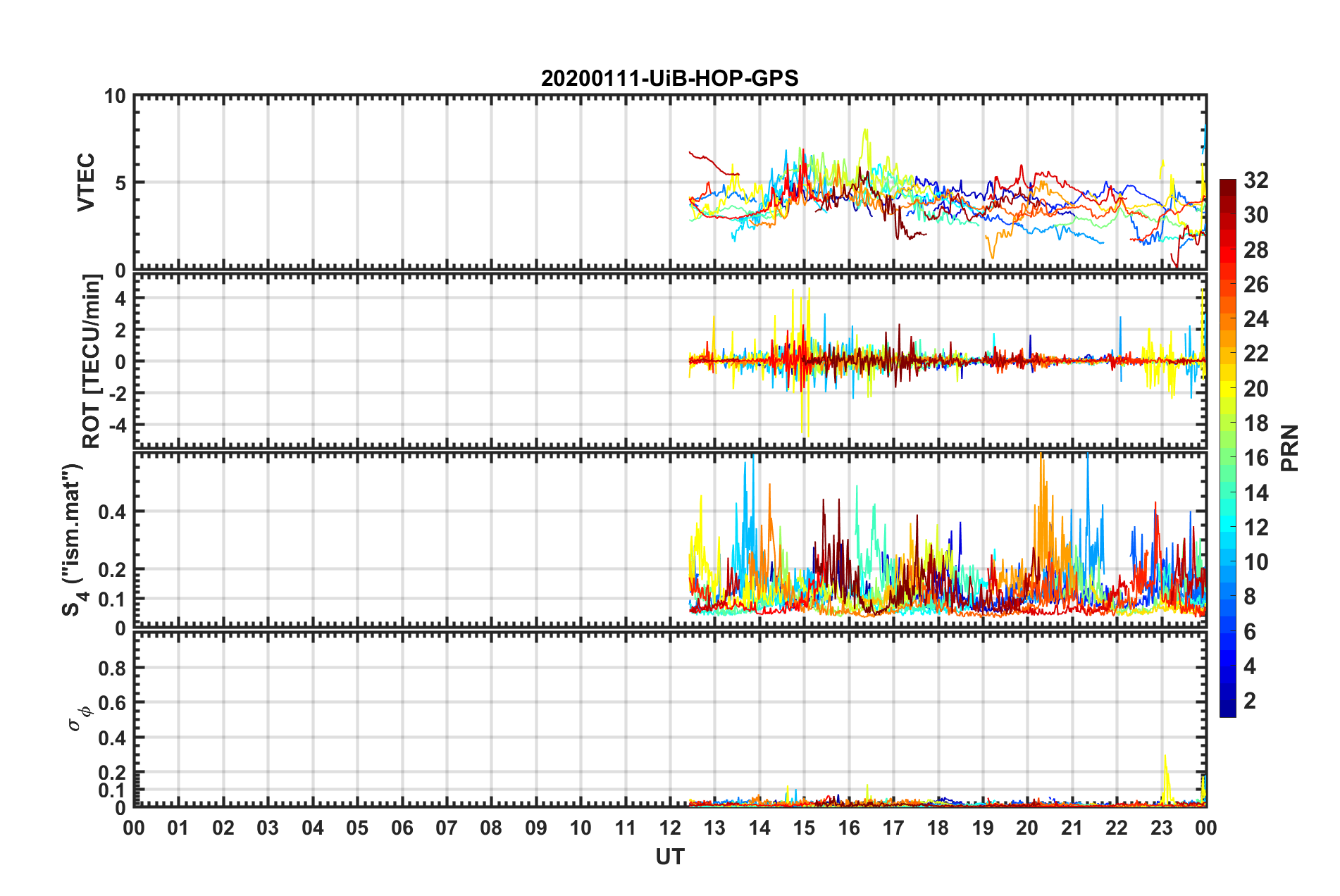Click x-axis tick label 12
The height and width of the screenshot is (896, 1340).
coord(669,828)
